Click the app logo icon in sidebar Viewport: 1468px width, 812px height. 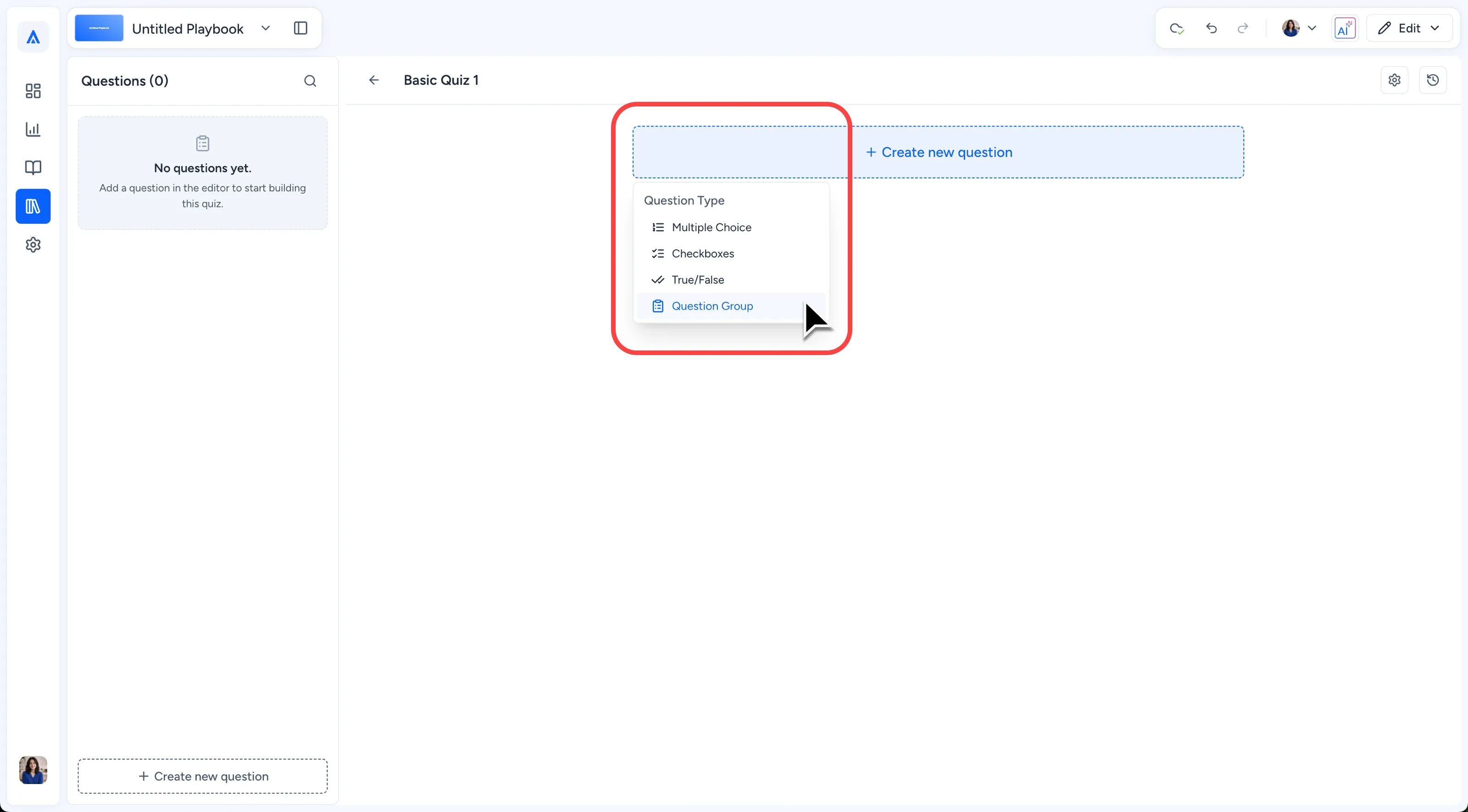33,38
